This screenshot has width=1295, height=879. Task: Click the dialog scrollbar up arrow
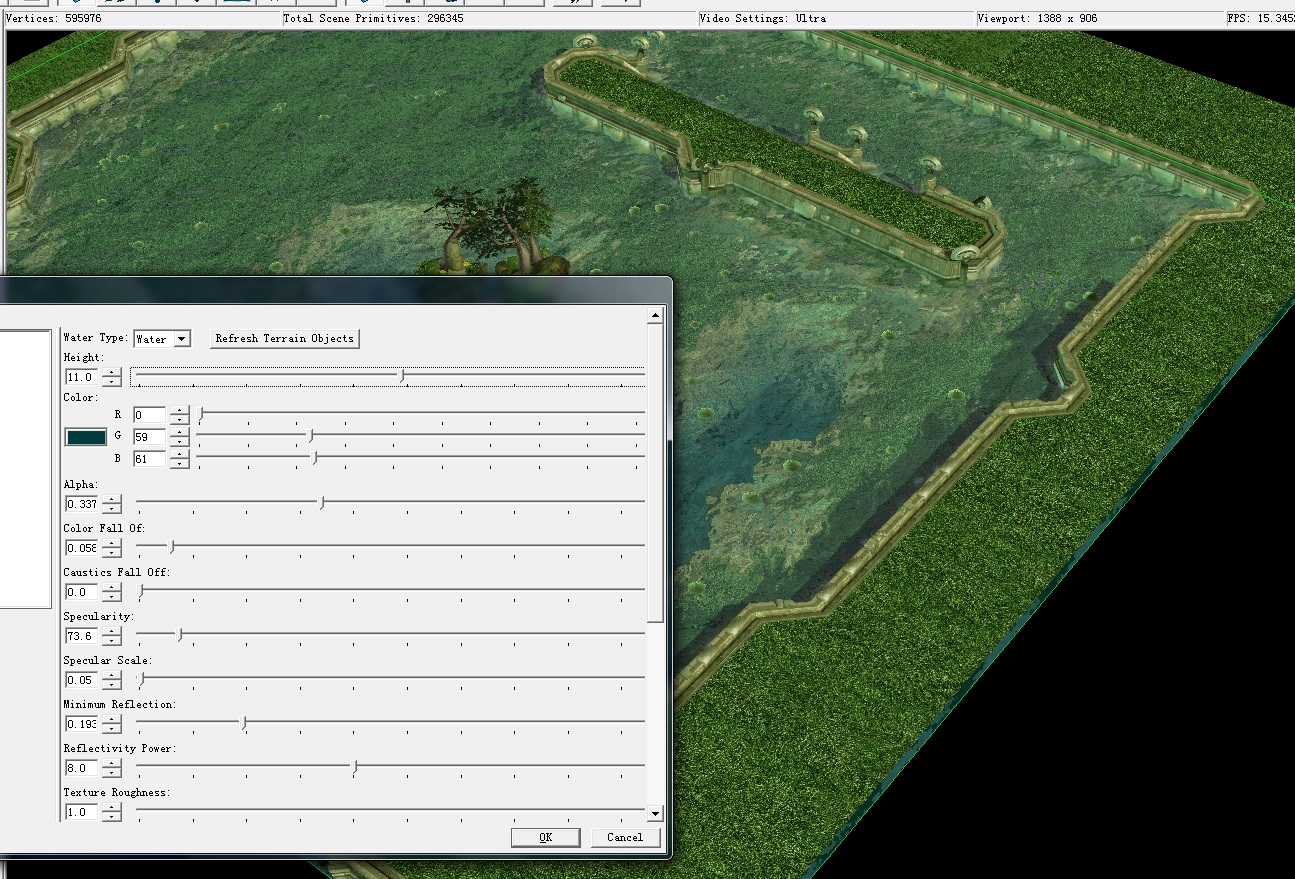(x=655, y=316)
